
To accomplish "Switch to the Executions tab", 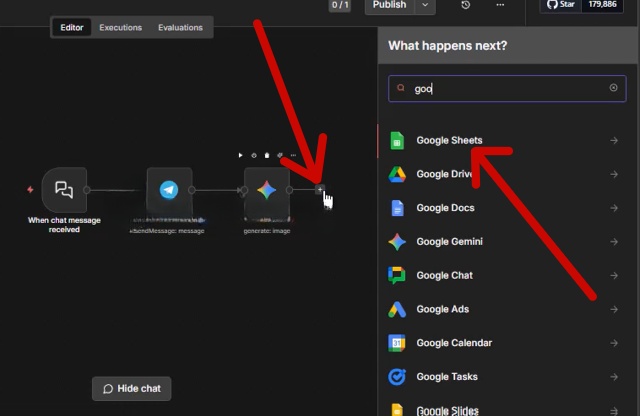I will 120,27.
